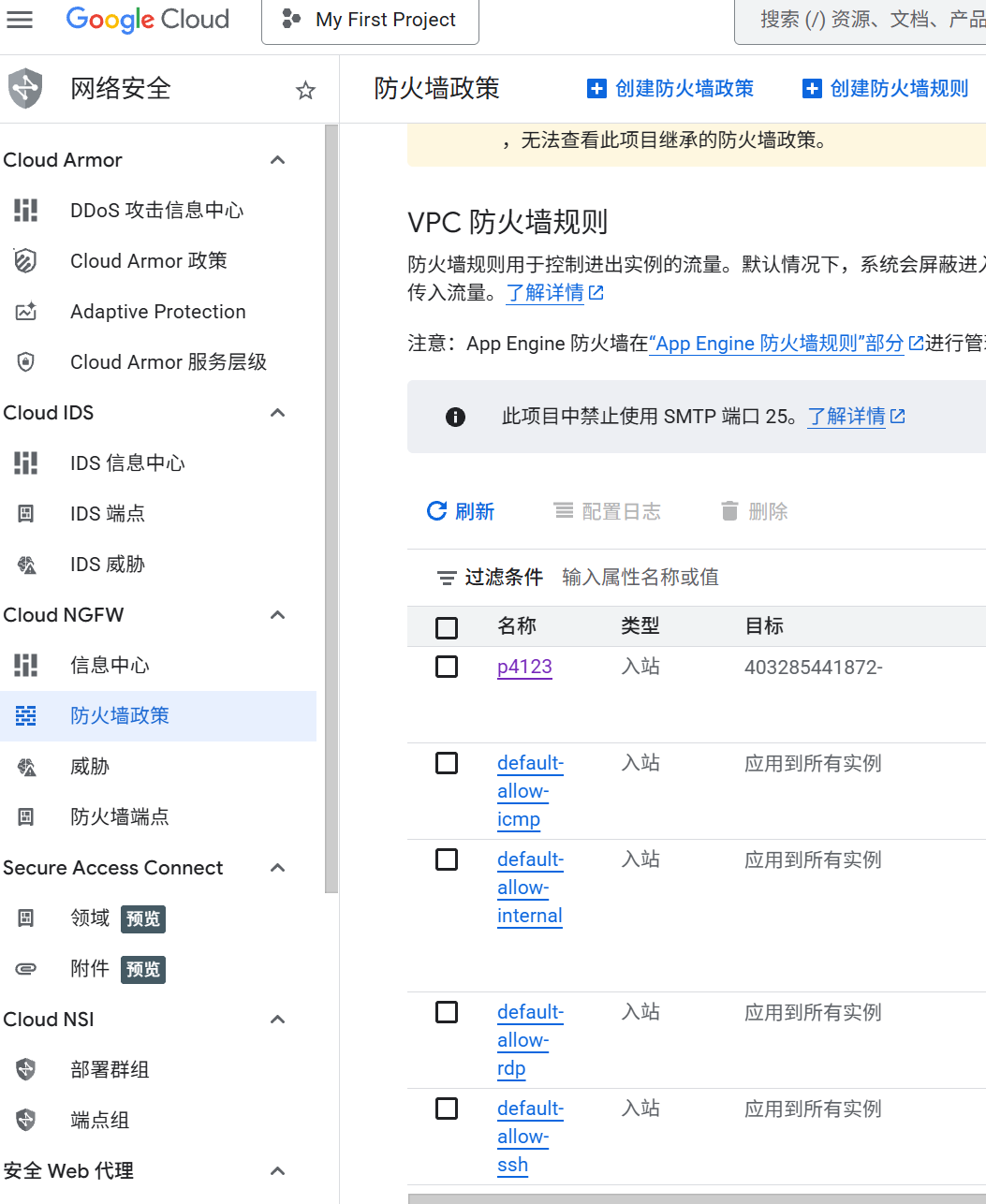Screen dimensions: 986x1204
Task: Click the IDS 威胁 icon in sidebar
Action: 26,565
